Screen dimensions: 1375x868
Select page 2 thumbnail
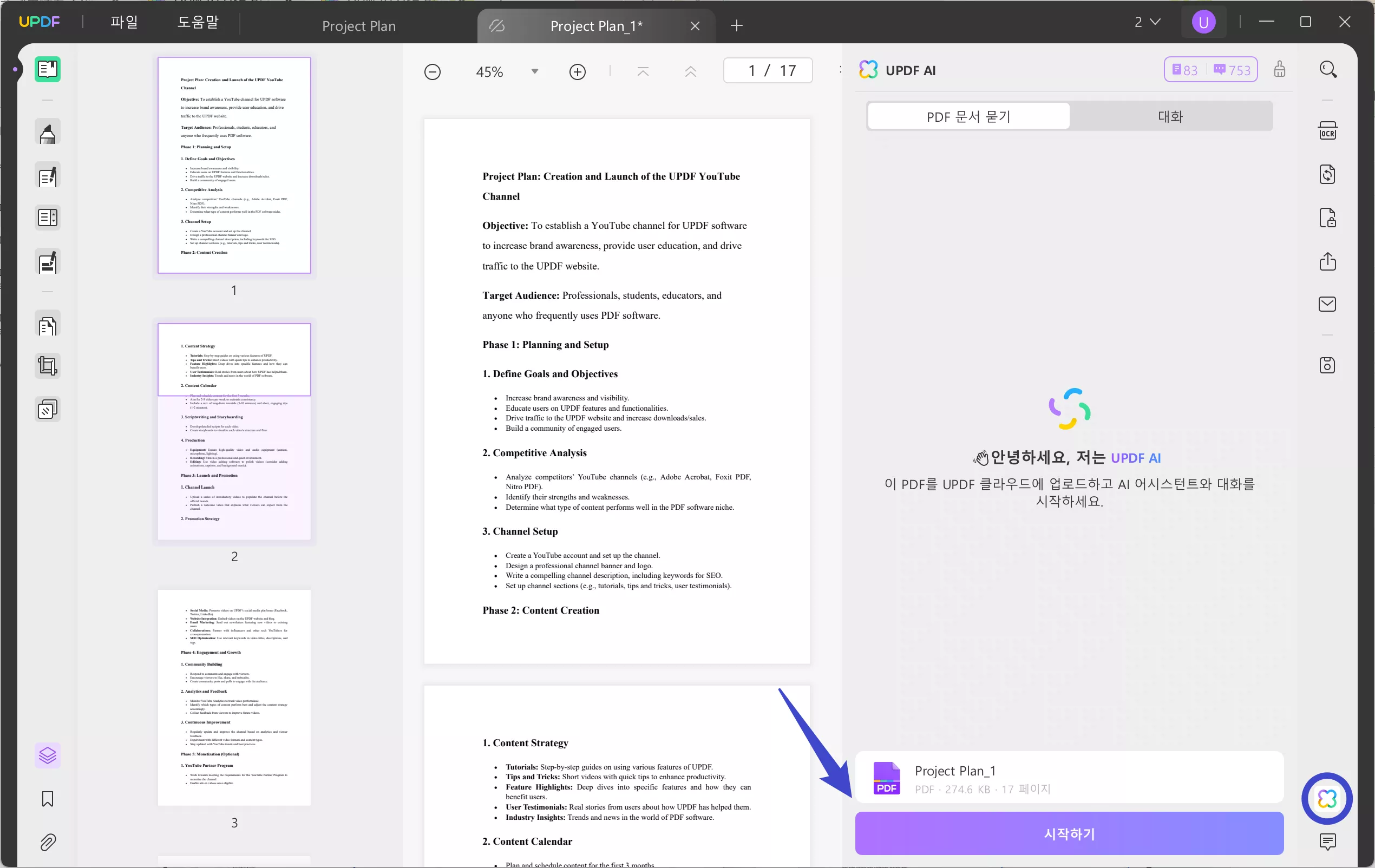pyautogui.click(x=234, y=432)
